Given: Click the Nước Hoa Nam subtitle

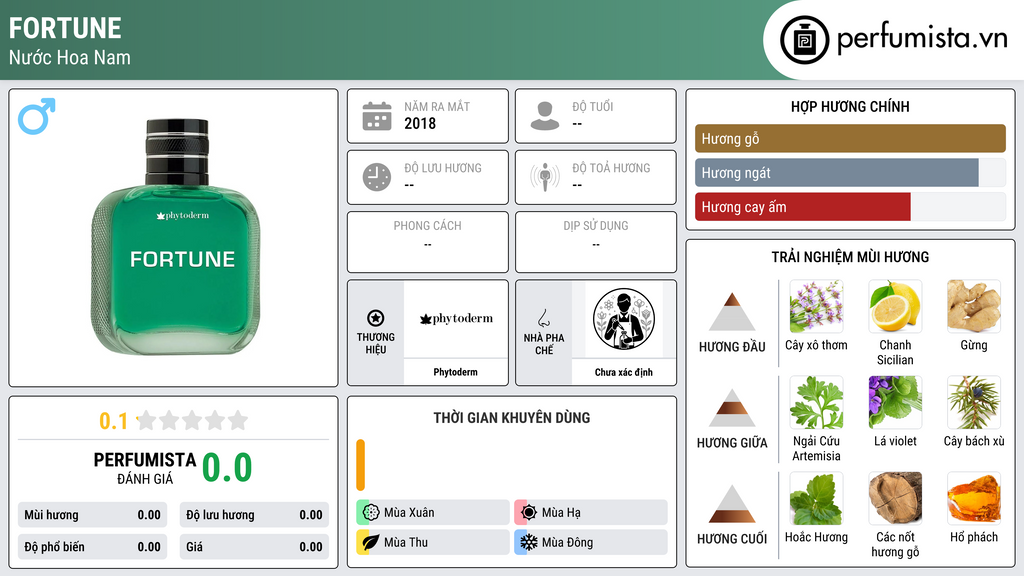Looking at the screenshot, I should tap(70, 57).
